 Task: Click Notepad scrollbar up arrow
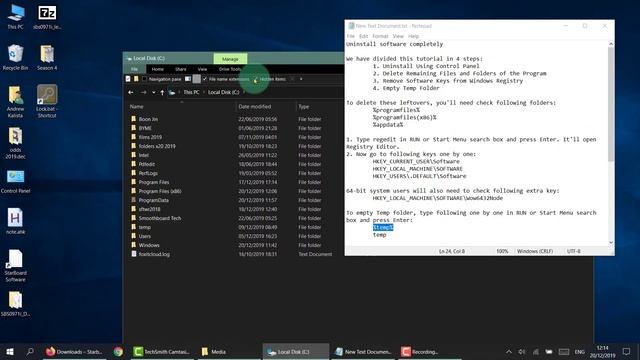(x=611, y=44)
